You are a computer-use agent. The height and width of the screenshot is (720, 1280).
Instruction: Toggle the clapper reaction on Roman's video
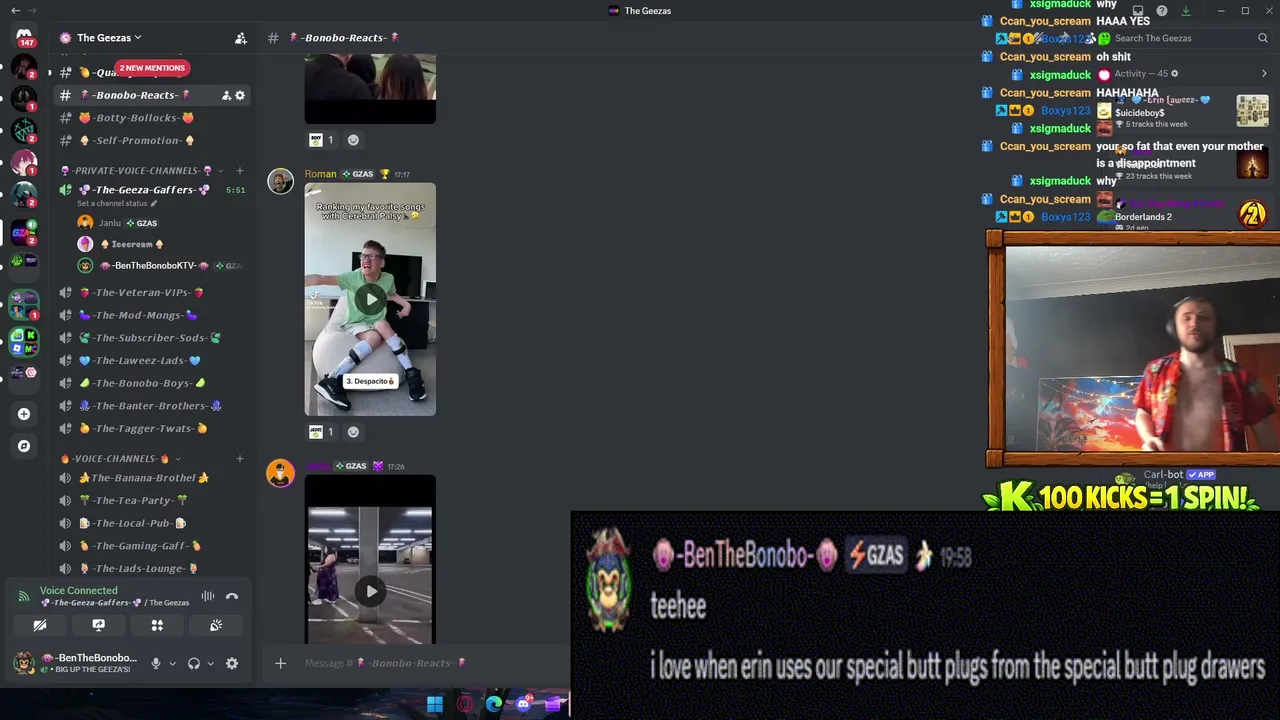[322, 432]
